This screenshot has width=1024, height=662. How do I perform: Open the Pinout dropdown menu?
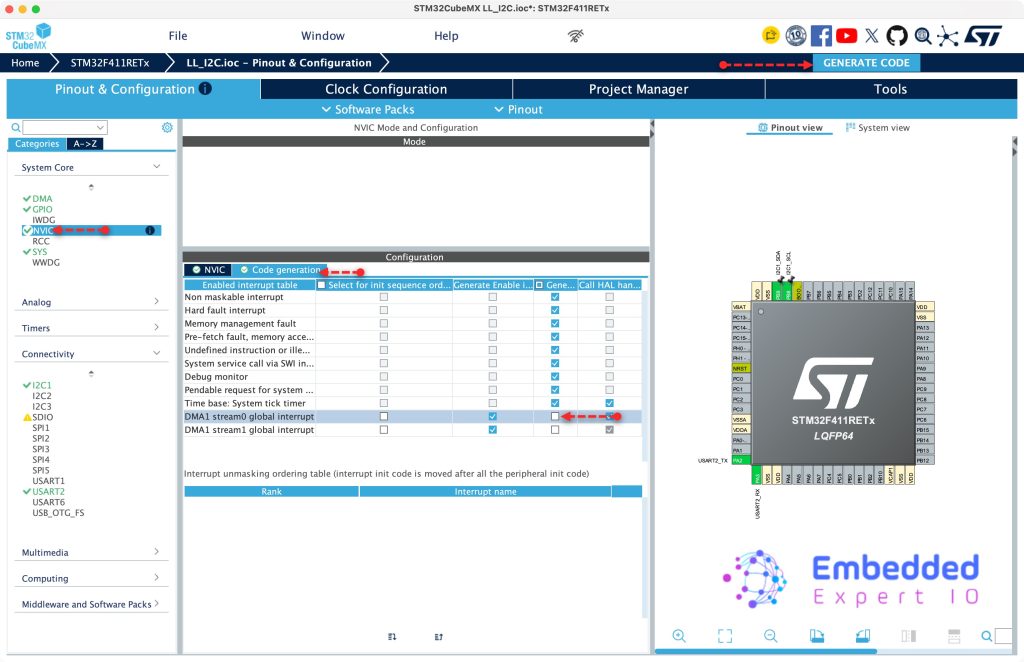(x=519, y=109)
